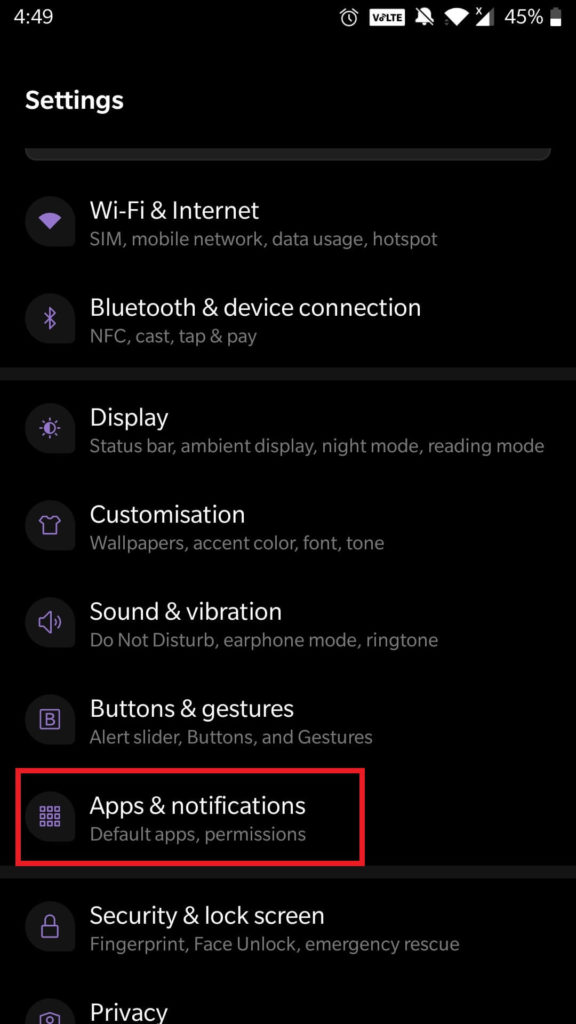
Task: Open Display settings
Action: pyautogui.click(x=288, y=428)
